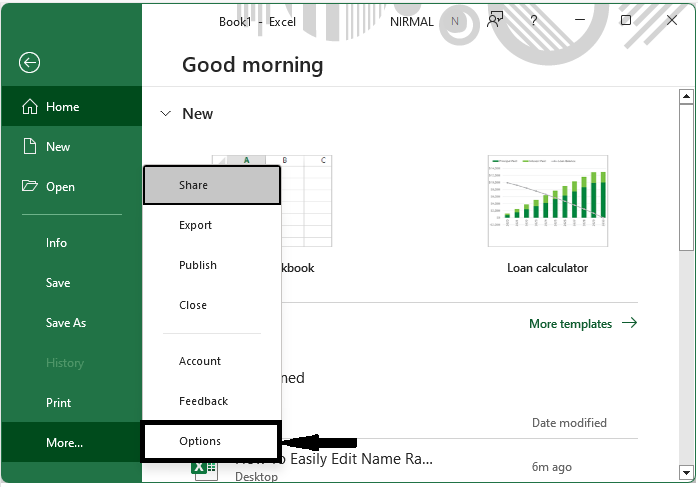This screenshot has height=487, width=698.
Task: Select Share in the popup menu
Action: tap(212, 185)
